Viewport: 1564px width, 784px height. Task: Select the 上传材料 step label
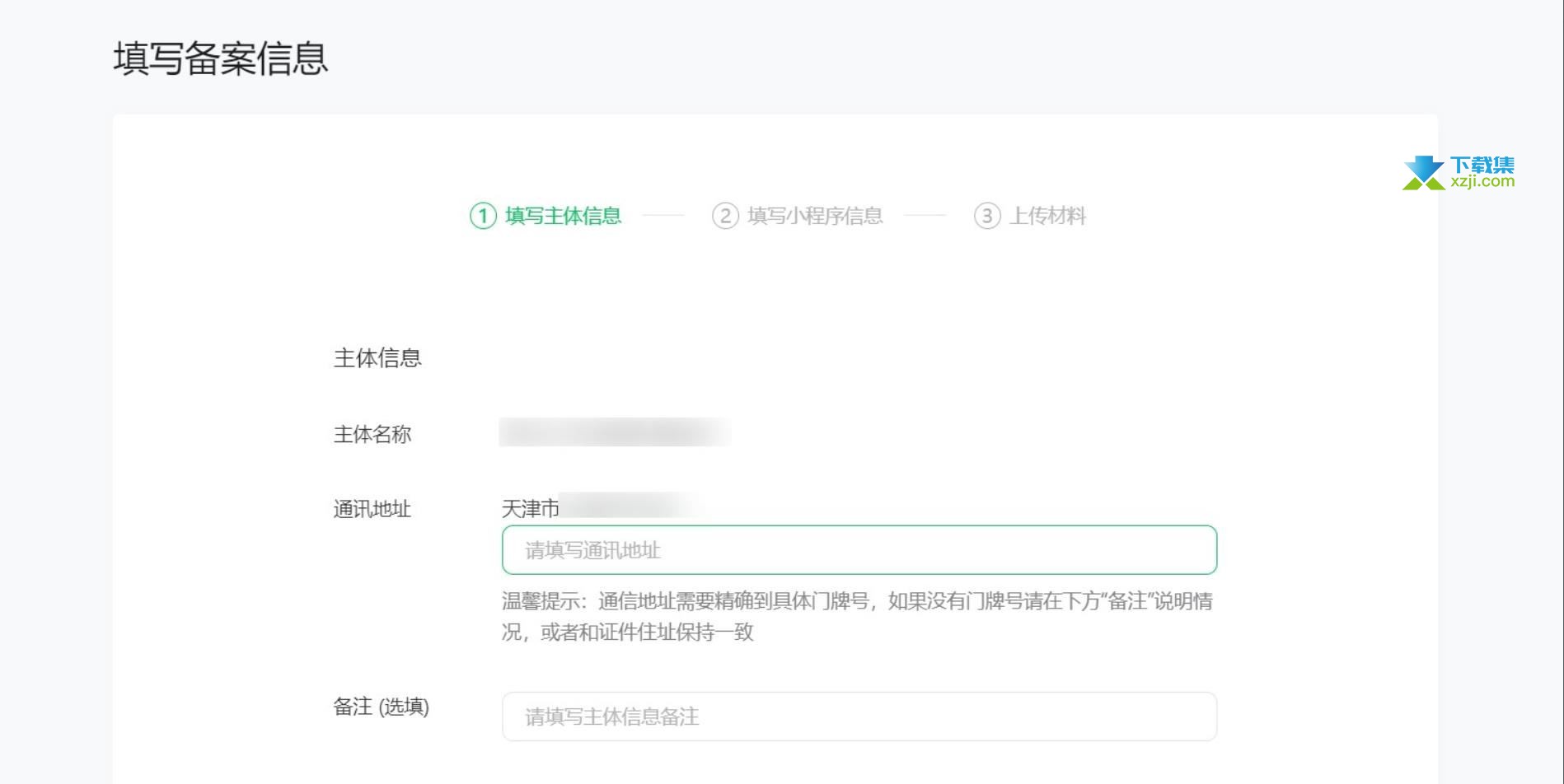click(1048, 216)
